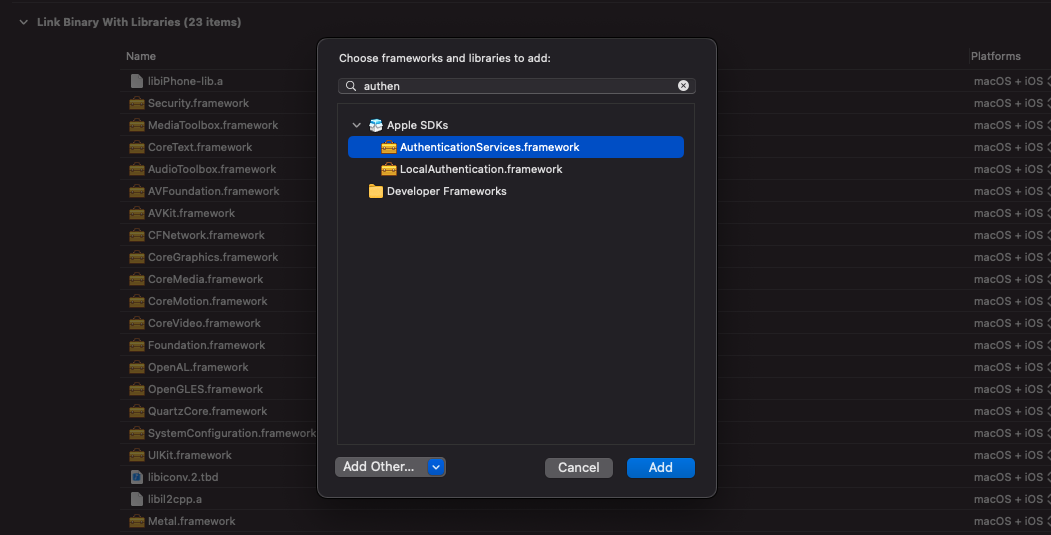Click the search magnifier icon

click(x=351, y=86)
